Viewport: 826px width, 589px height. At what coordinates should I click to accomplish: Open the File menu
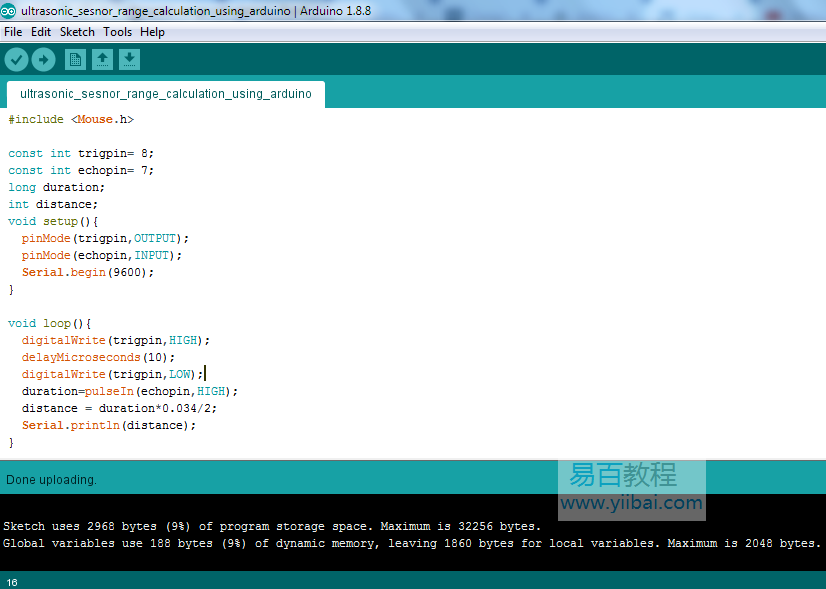(13, 32)
